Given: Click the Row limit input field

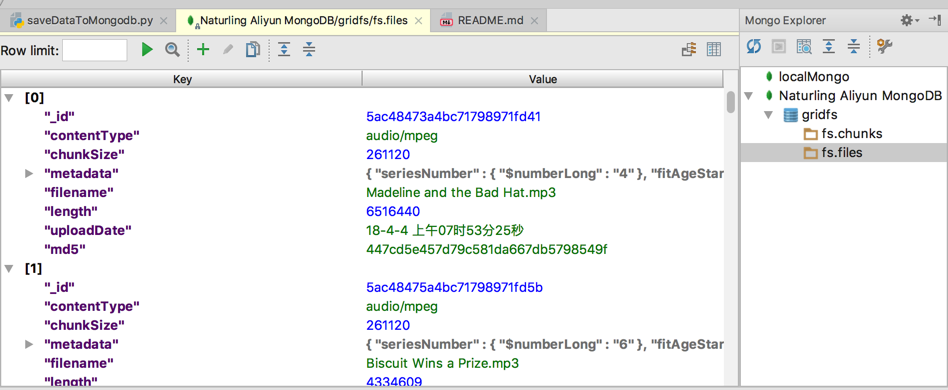Looking at the screenshot, I should click(x=95, y=50).
